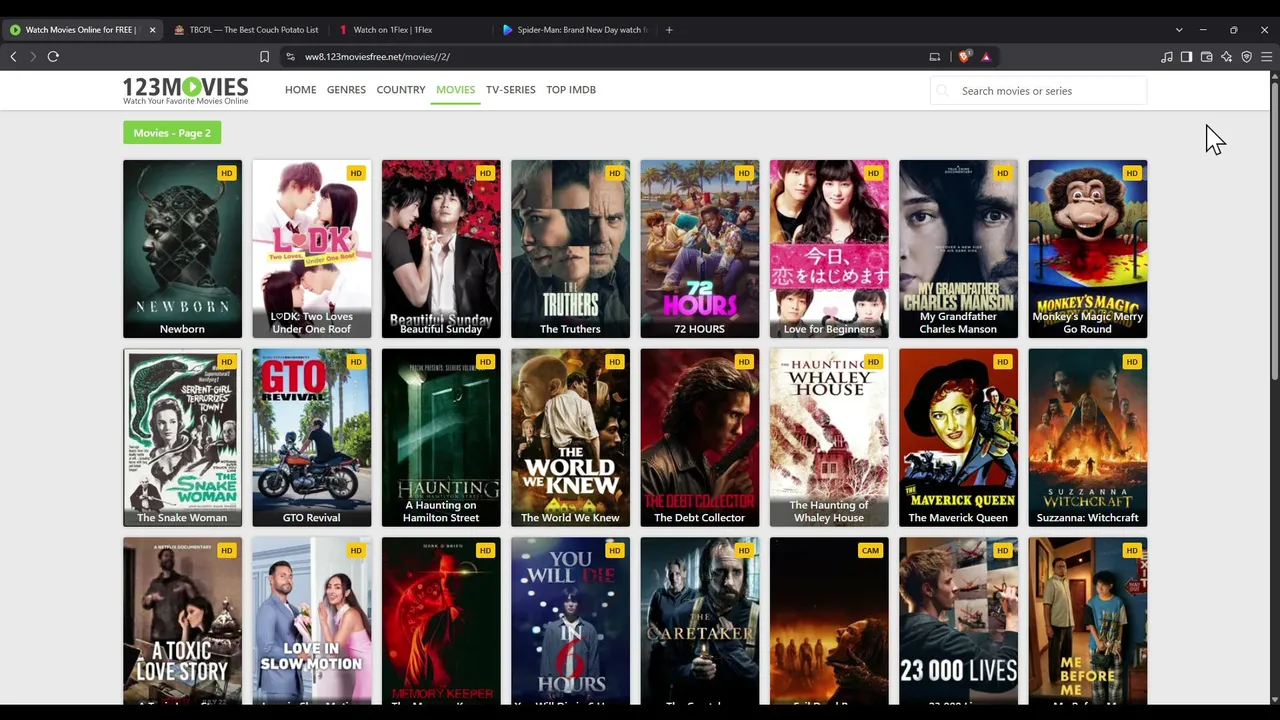Click the cast screen icon in address bar

pyautogui.click(x=935, y=57)
